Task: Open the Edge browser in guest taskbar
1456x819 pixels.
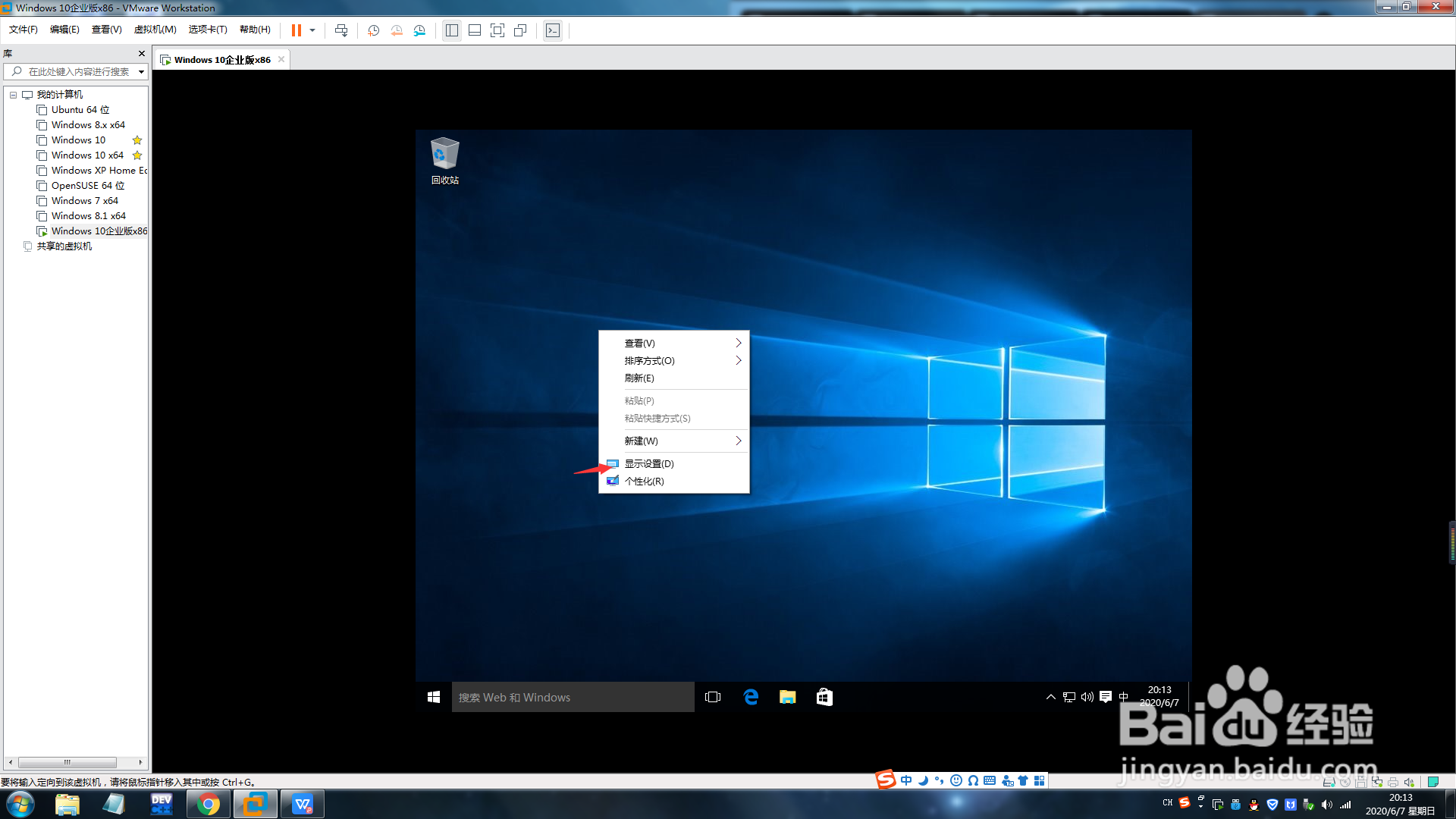Action: 751,697
